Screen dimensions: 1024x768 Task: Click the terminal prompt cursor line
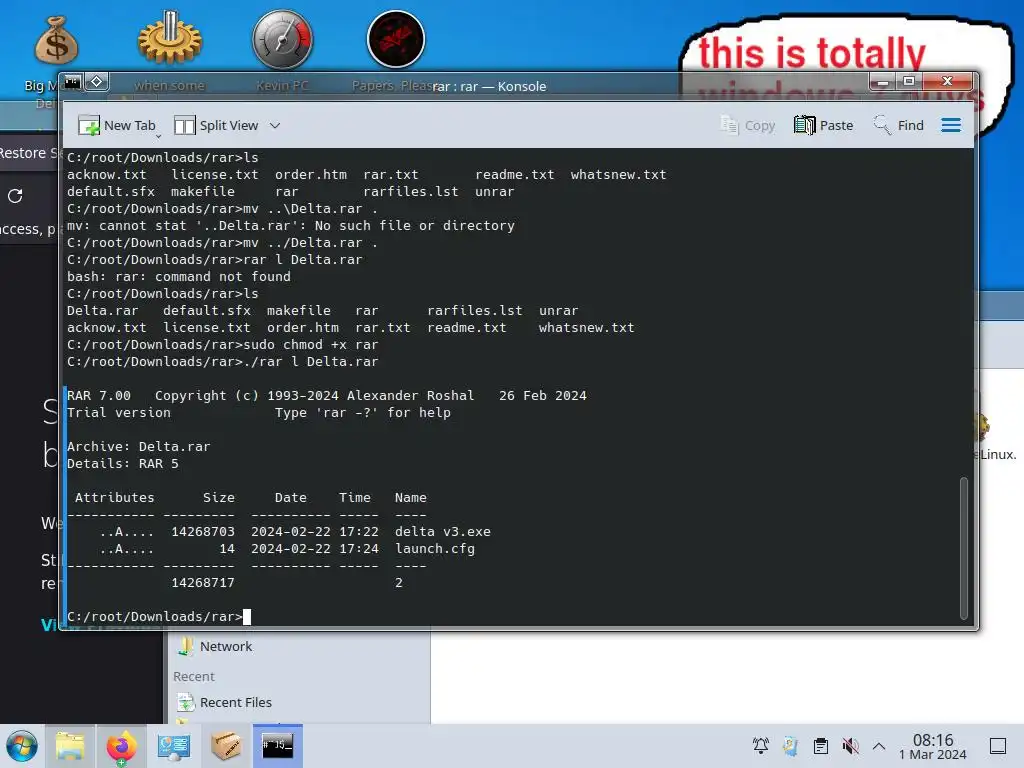(159, 616)
